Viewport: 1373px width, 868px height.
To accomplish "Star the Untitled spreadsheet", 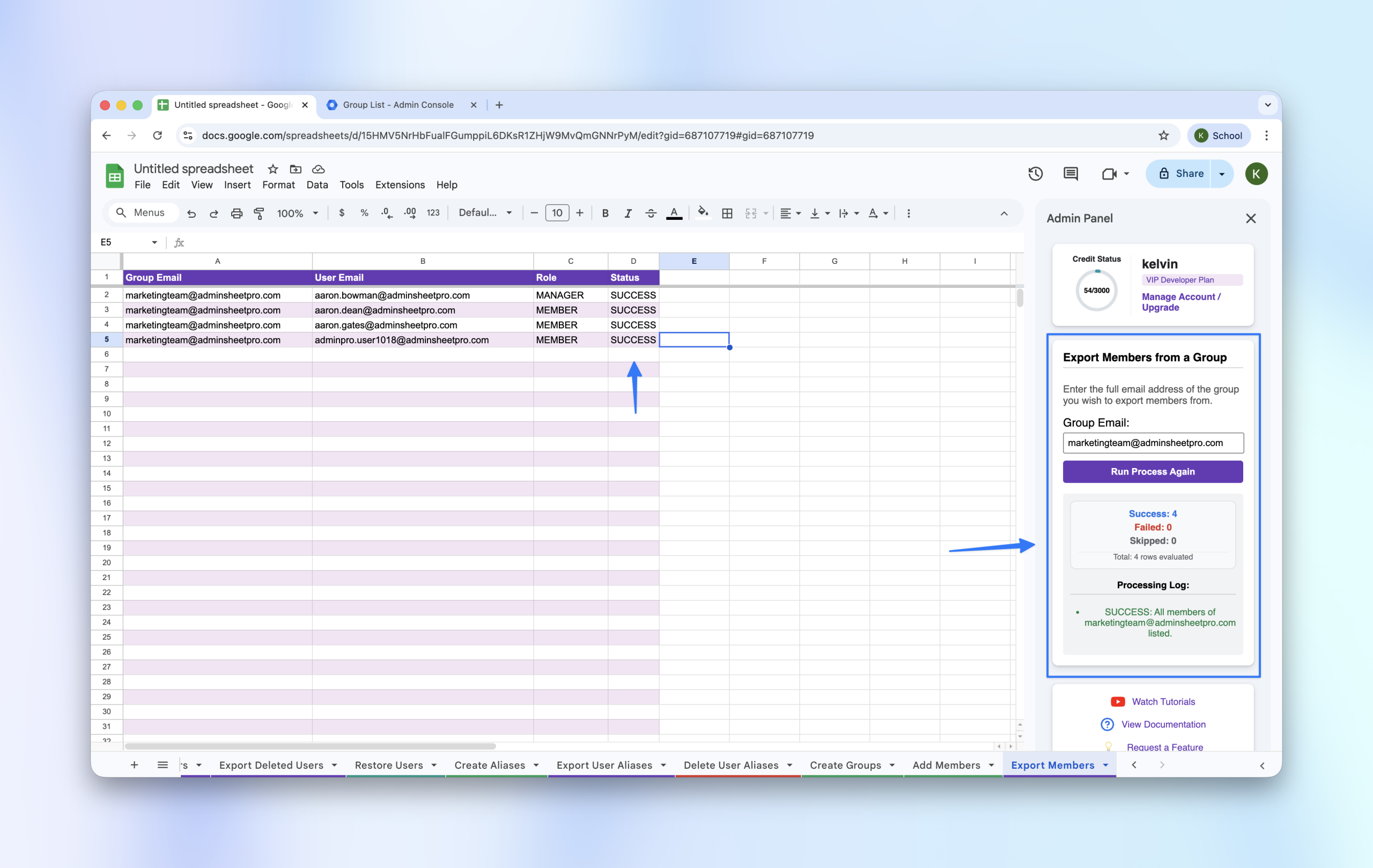I will (x=273, y=169).
